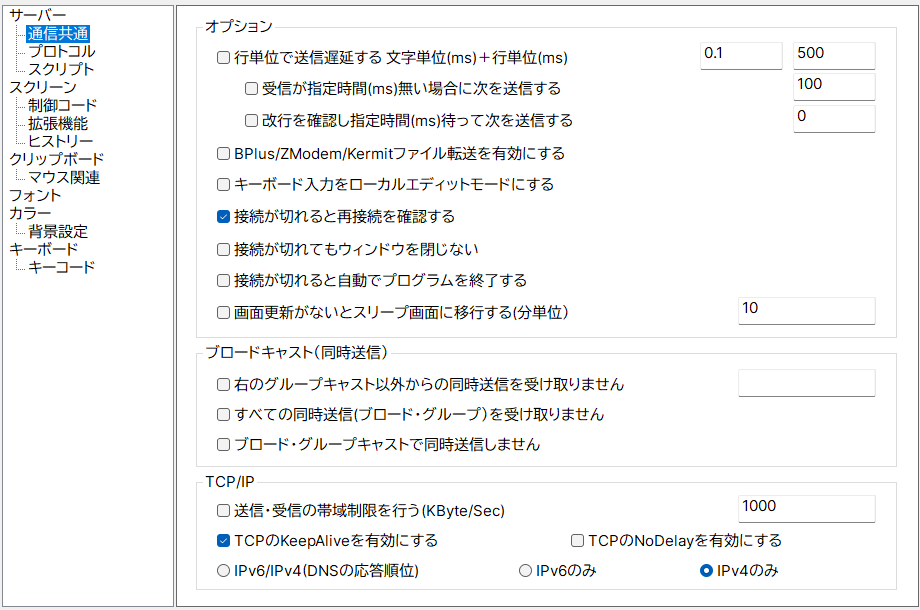Select the 制御コード tree entry
The width and height of the screenshot is (920, 610).
(62, 105)
